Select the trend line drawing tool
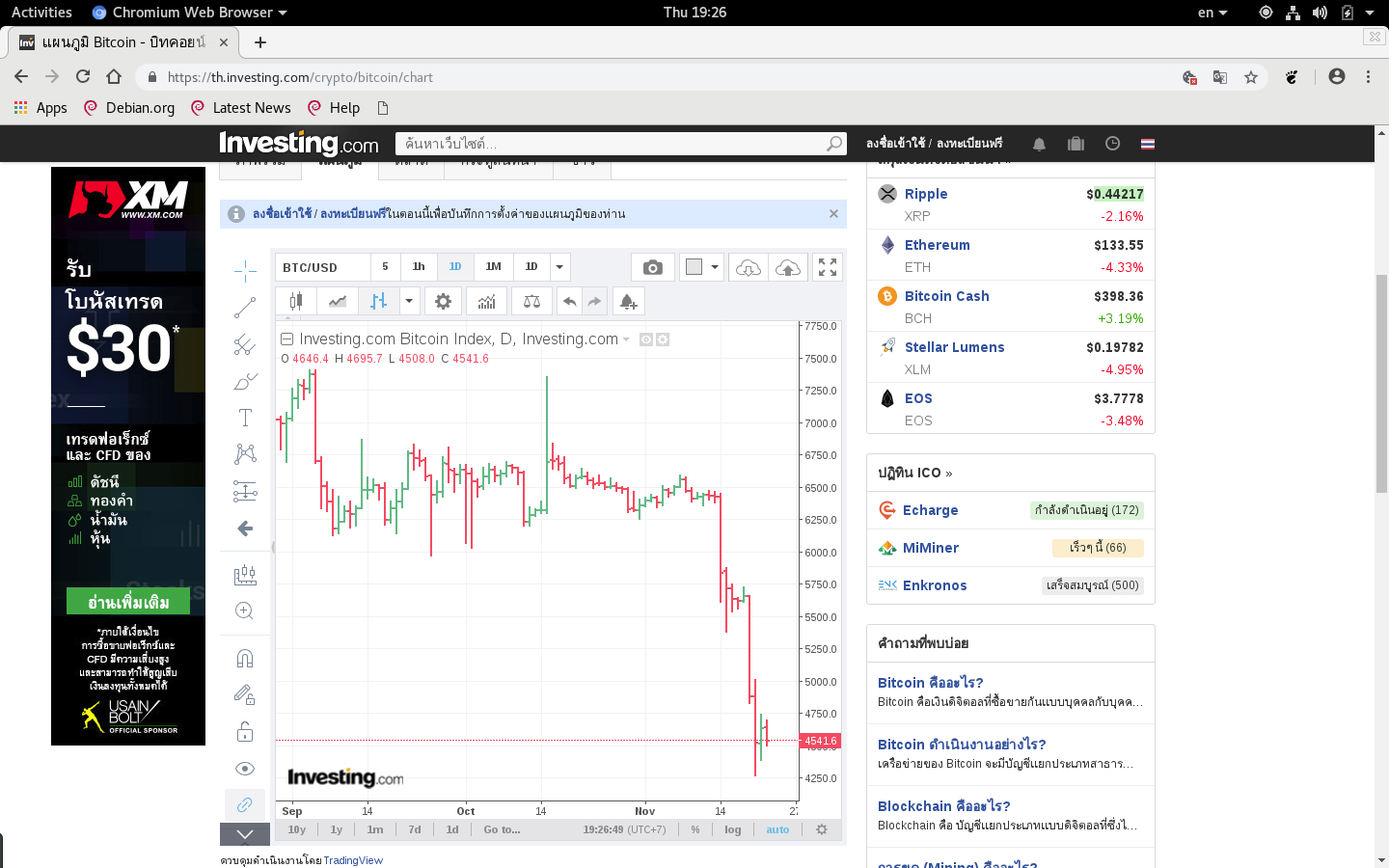This screenshot has height=868, width=1389. pyautogui.click(x=245, y=308)
